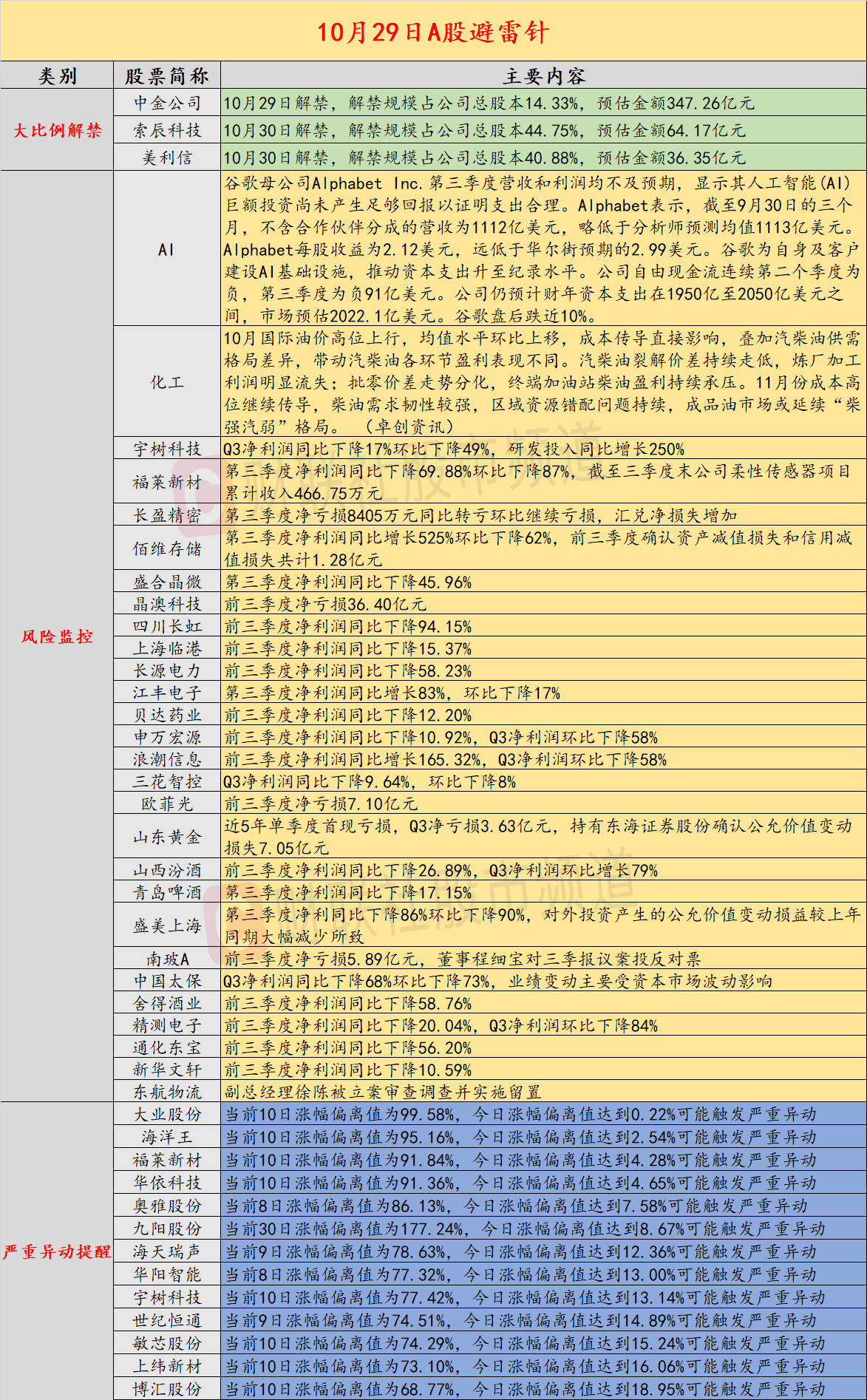Select the 浪潮信息 stock name

click(167, 759)
